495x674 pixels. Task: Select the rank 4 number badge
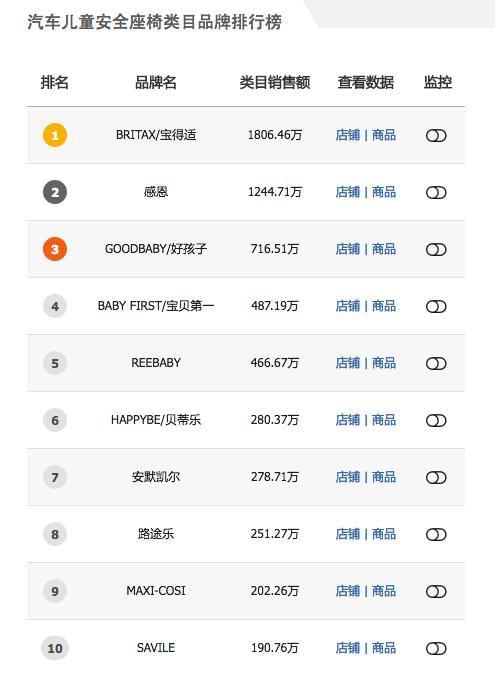(x=55, y=306)
